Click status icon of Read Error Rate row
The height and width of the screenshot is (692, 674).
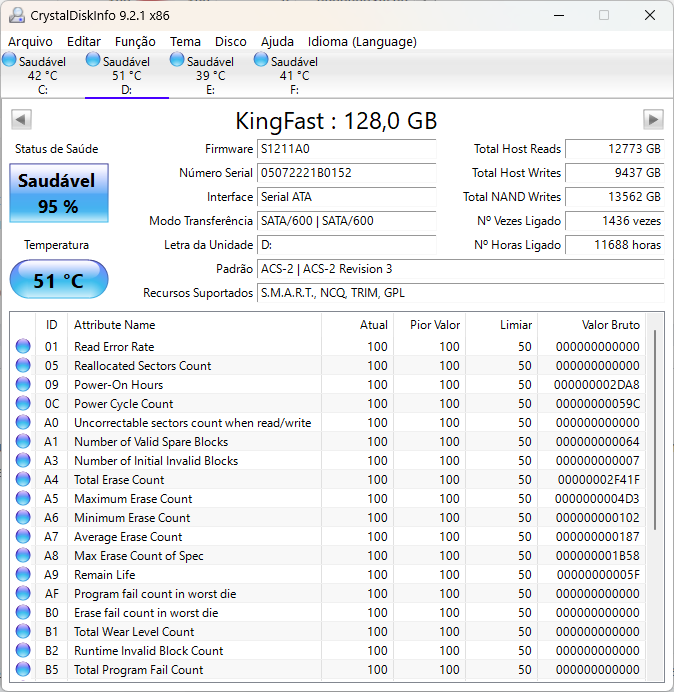tap(23, 346)
